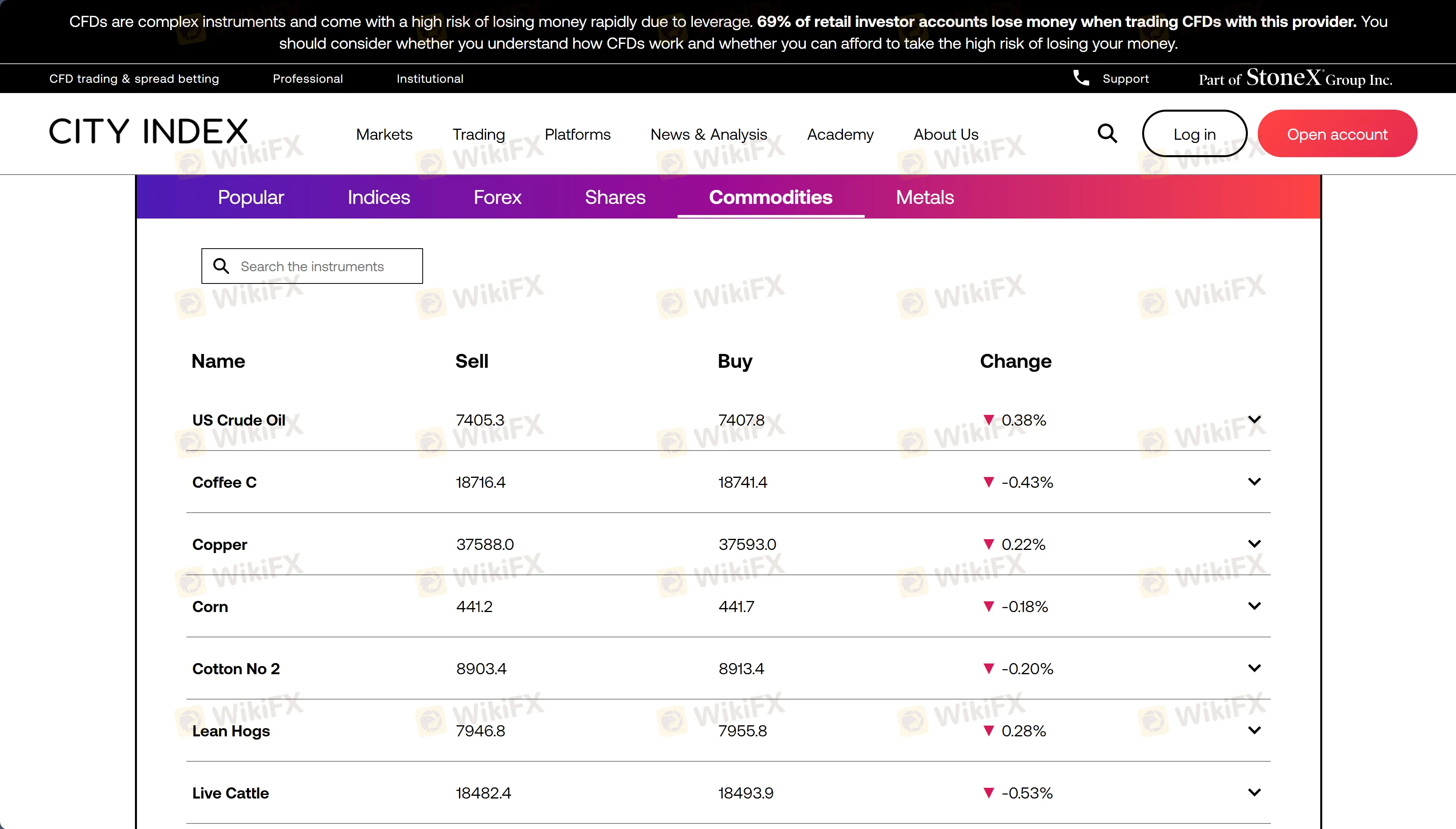Expand the Copper row chevron
Viewport: 1456px width, 829px height.
point(1254,544)
